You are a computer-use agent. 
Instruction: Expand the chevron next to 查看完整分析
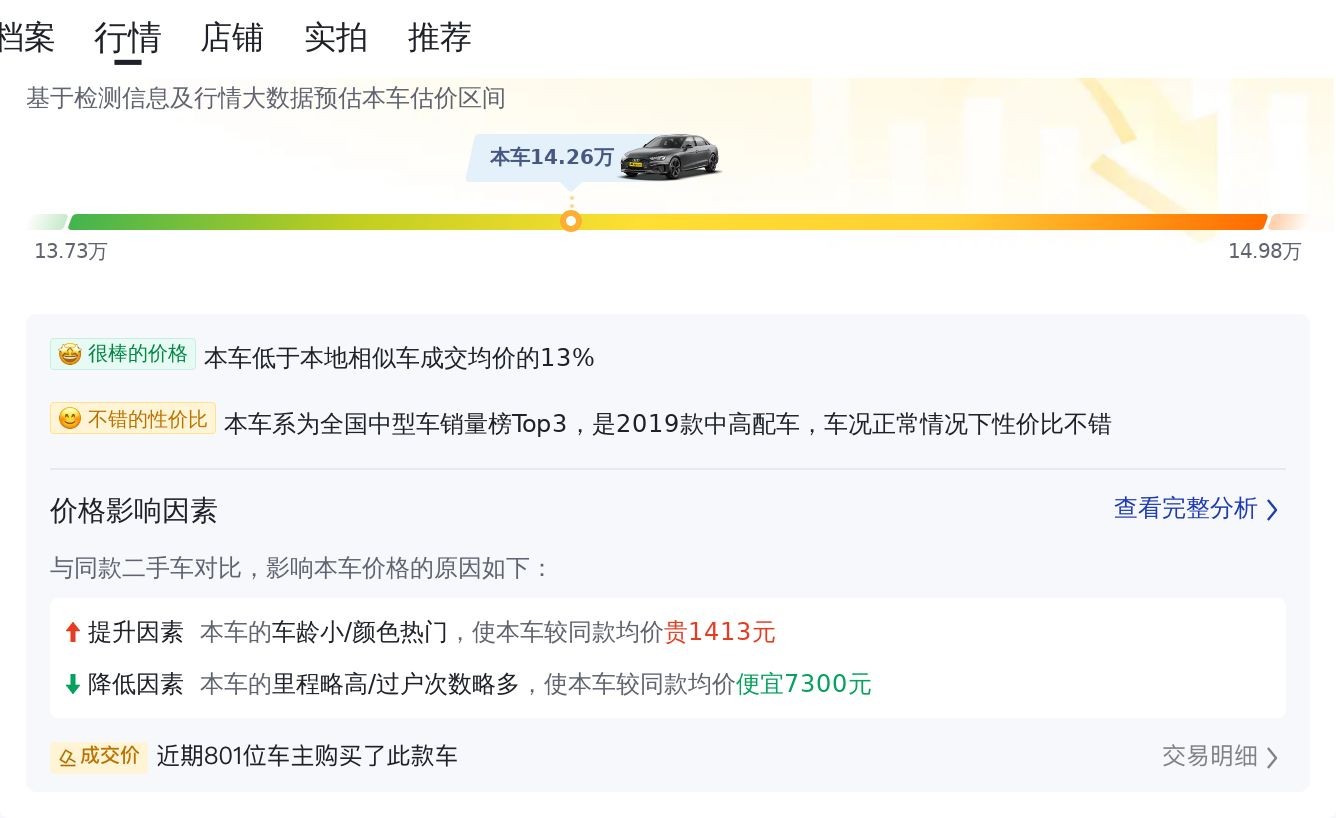tap(1272, 510)
